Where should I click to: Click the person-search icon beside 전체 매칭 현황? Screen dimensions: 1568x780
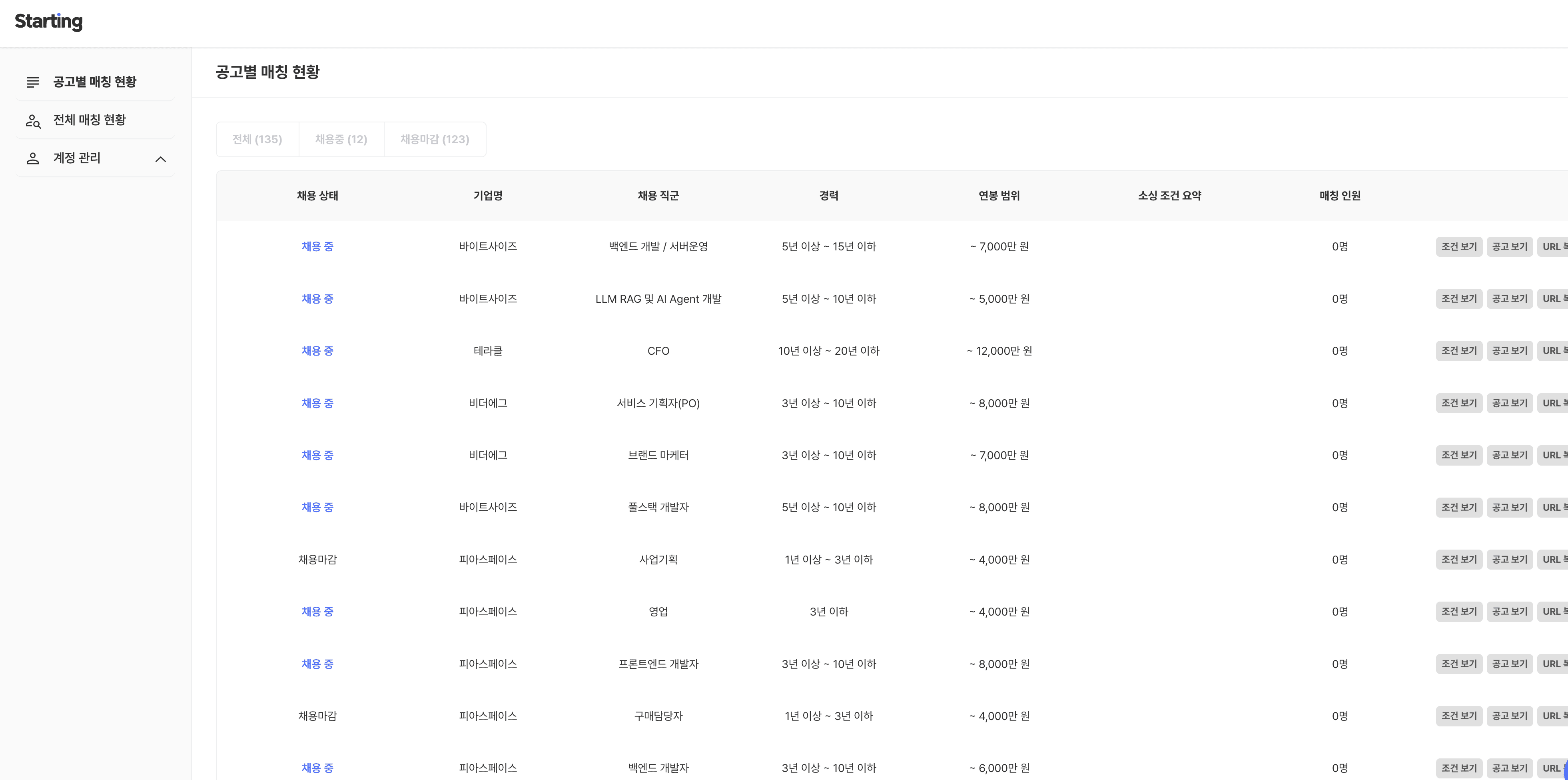pos(33,120)
